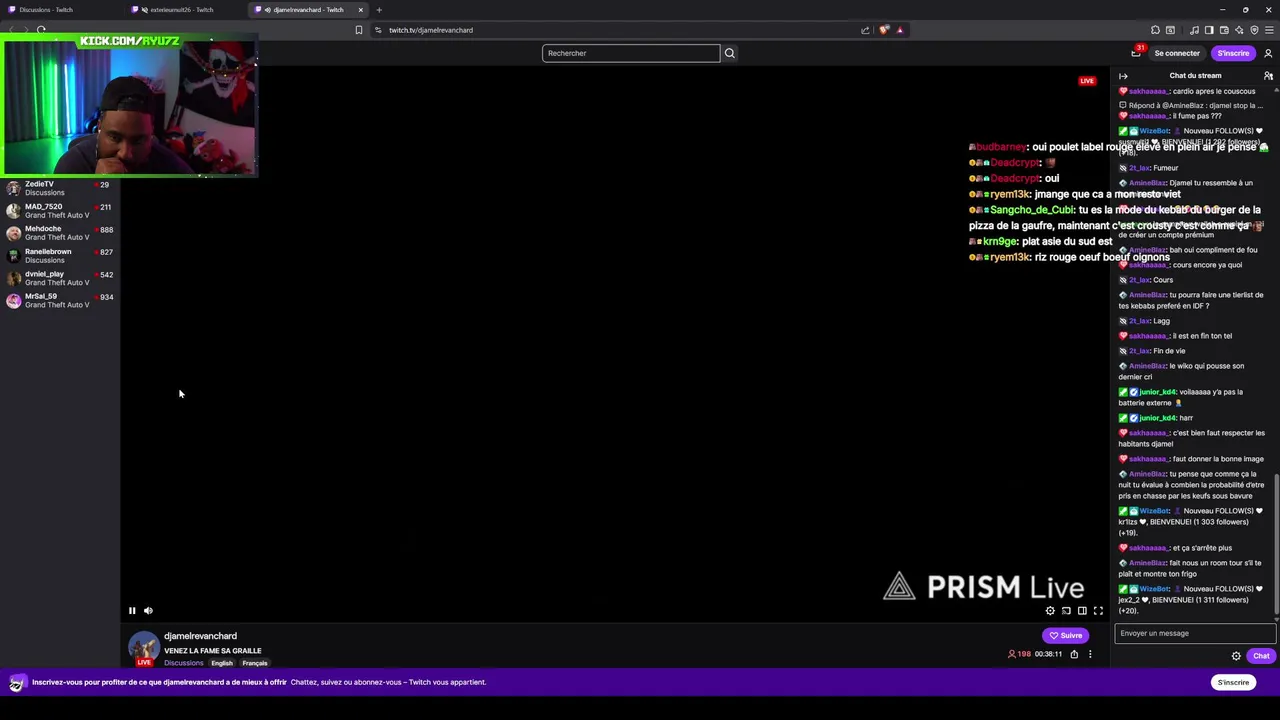Open the djamelrevanchard channel name link
1280x720 pixels.
click(200, 636)
